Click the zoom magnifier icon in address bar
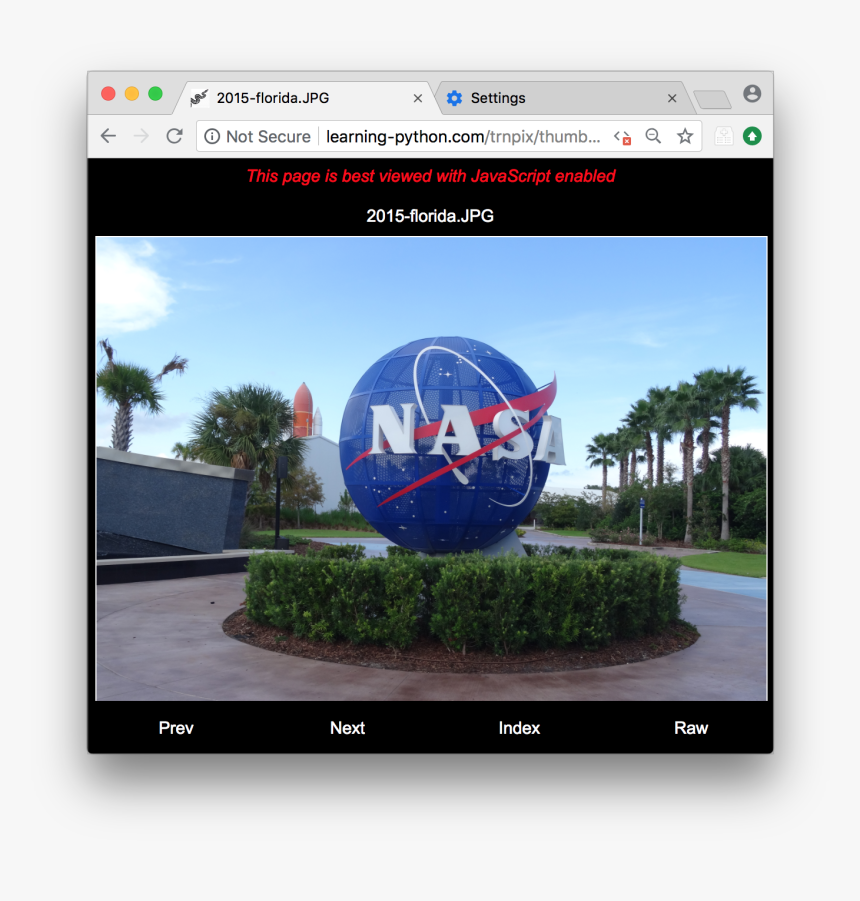 pos(653,136)
